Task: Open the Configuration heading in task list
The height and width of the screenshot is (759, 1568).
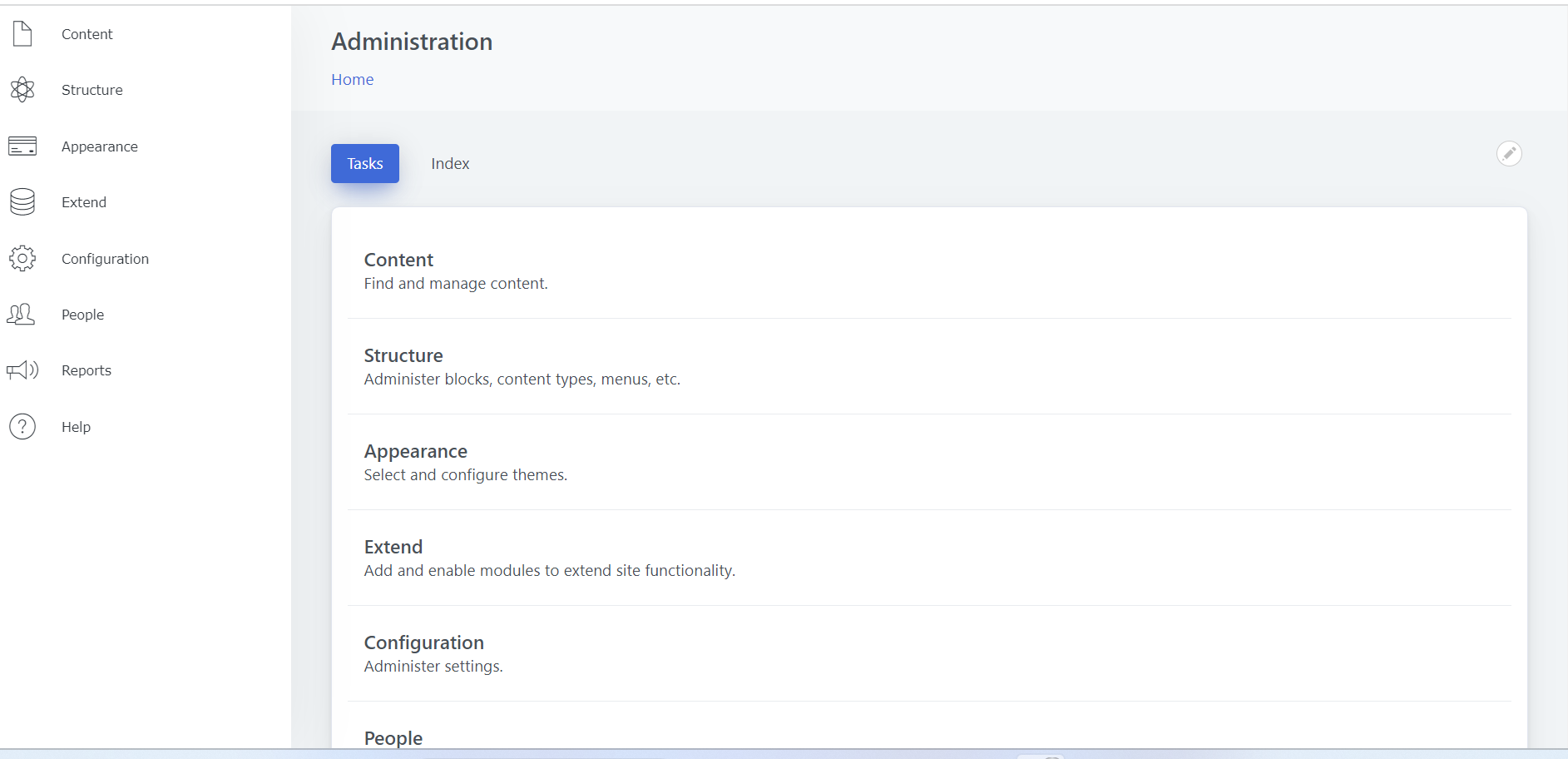Action: pos(424,642)
